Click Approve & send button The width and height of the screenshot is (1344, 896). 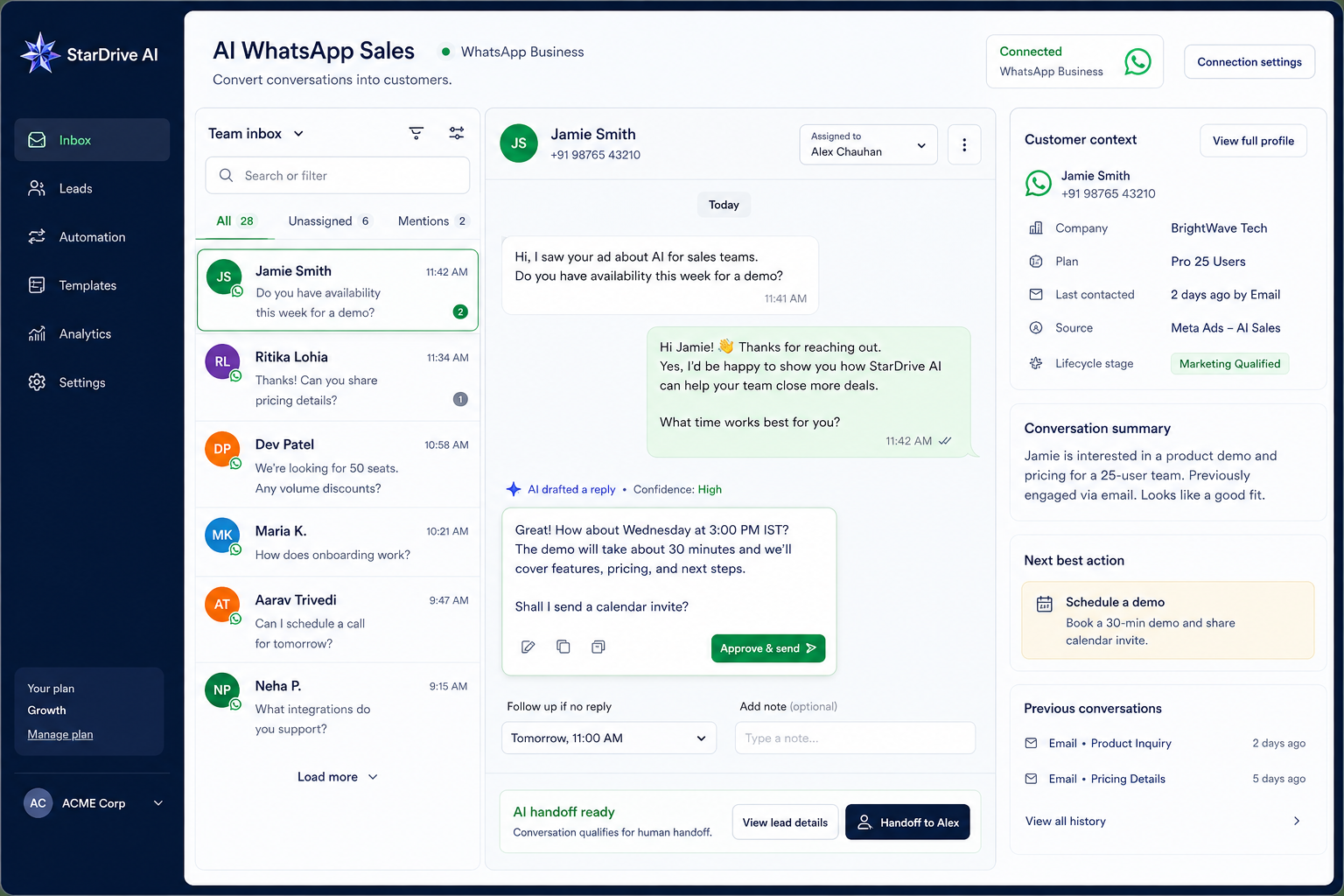click(x=768, y=648)
